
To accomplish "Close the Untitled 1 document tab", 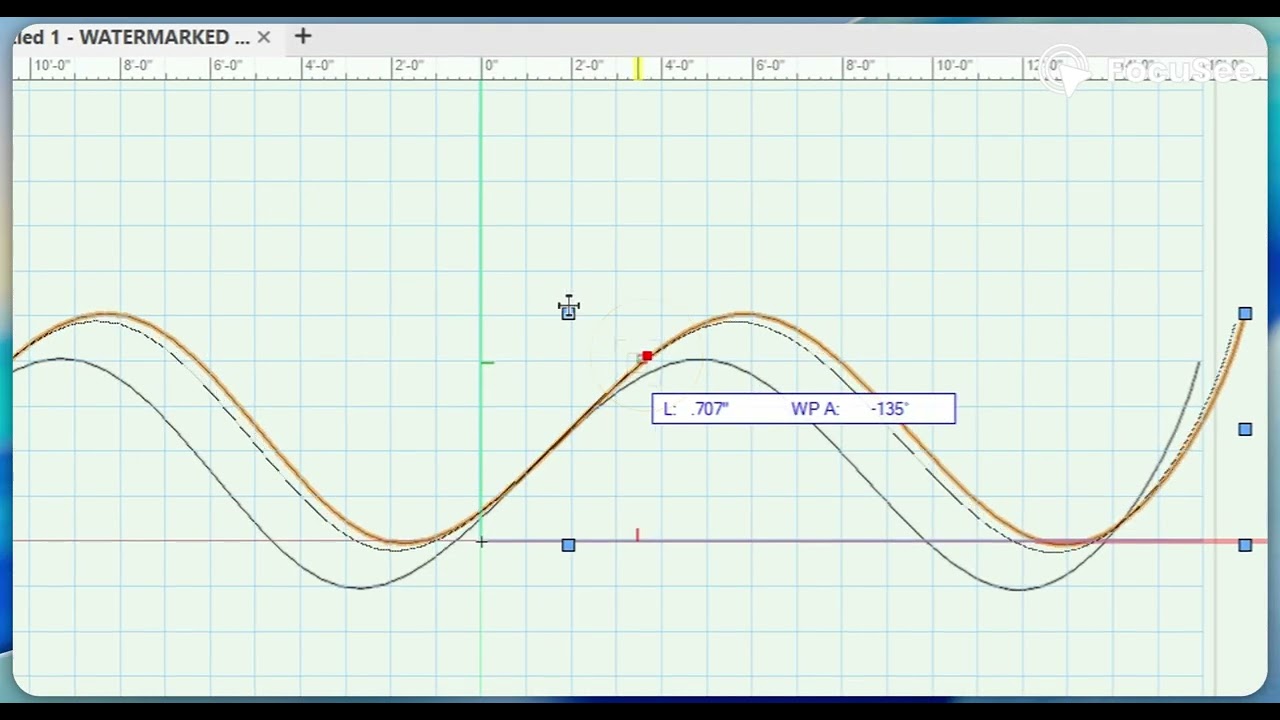I will [x=264, y=37].
